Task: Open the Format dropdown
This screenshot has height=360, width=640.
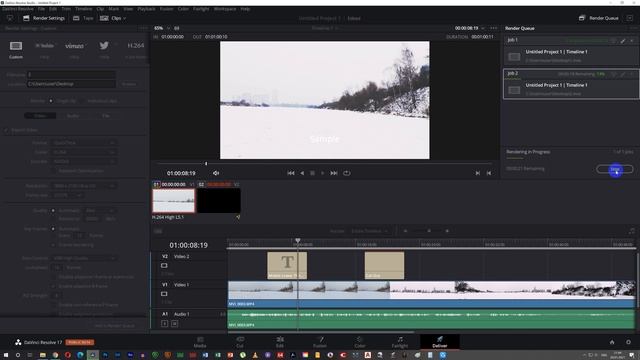Action: (84, 143)
